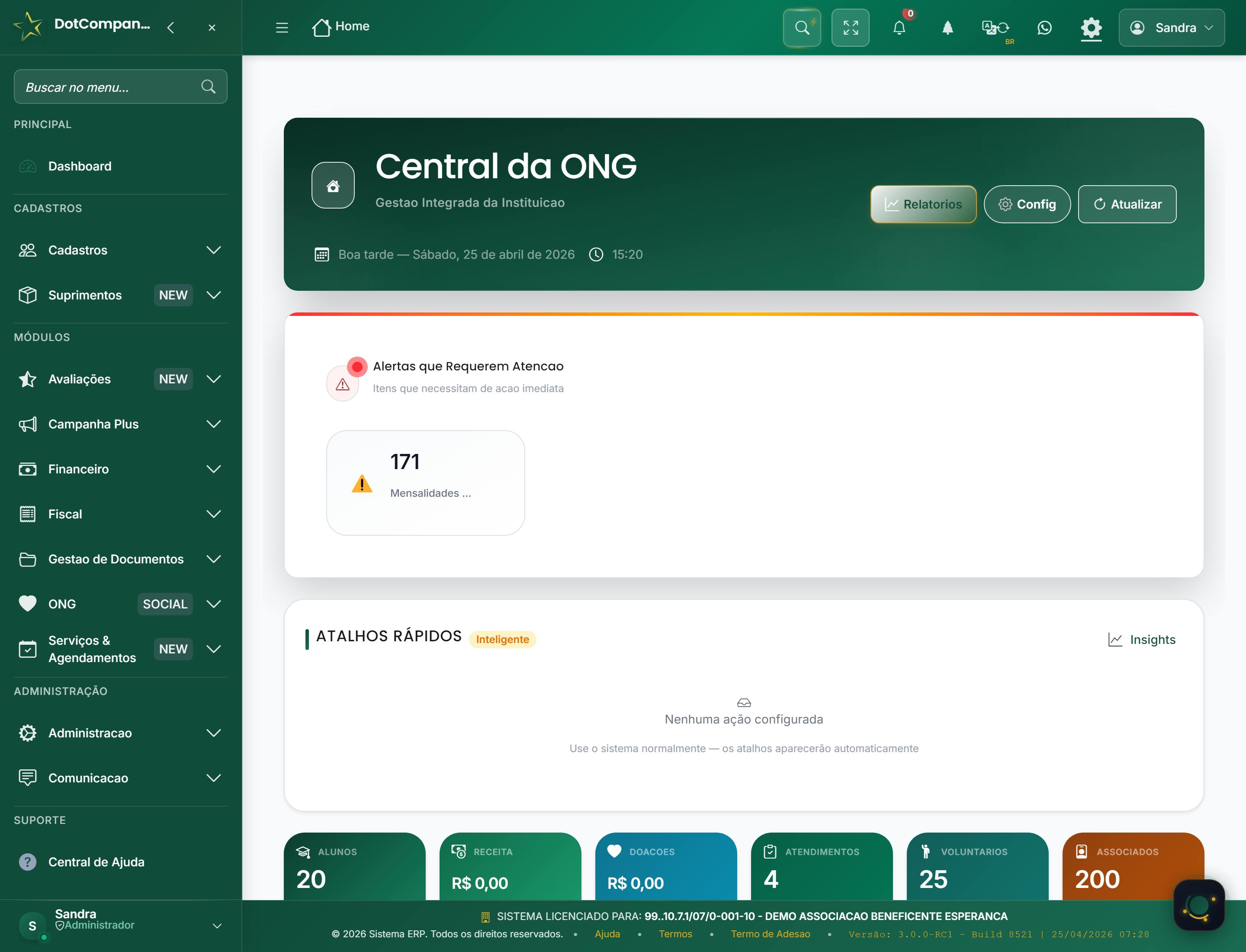Open the Ajuda footer link

tap(607, 934)
